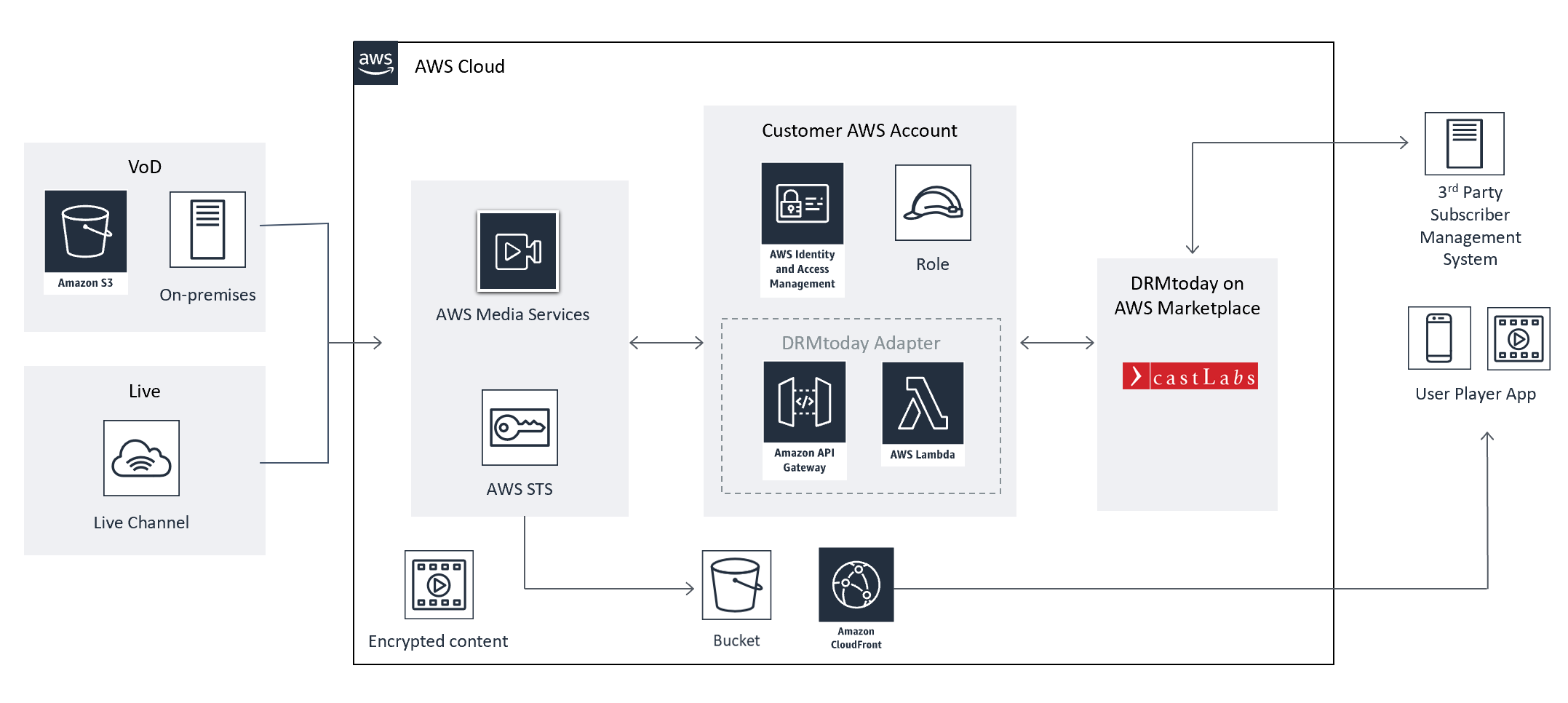Viewport: 1568px width, 703px height.
Task: Click the AWS STS key icon
Action: [x=520, y=427]
